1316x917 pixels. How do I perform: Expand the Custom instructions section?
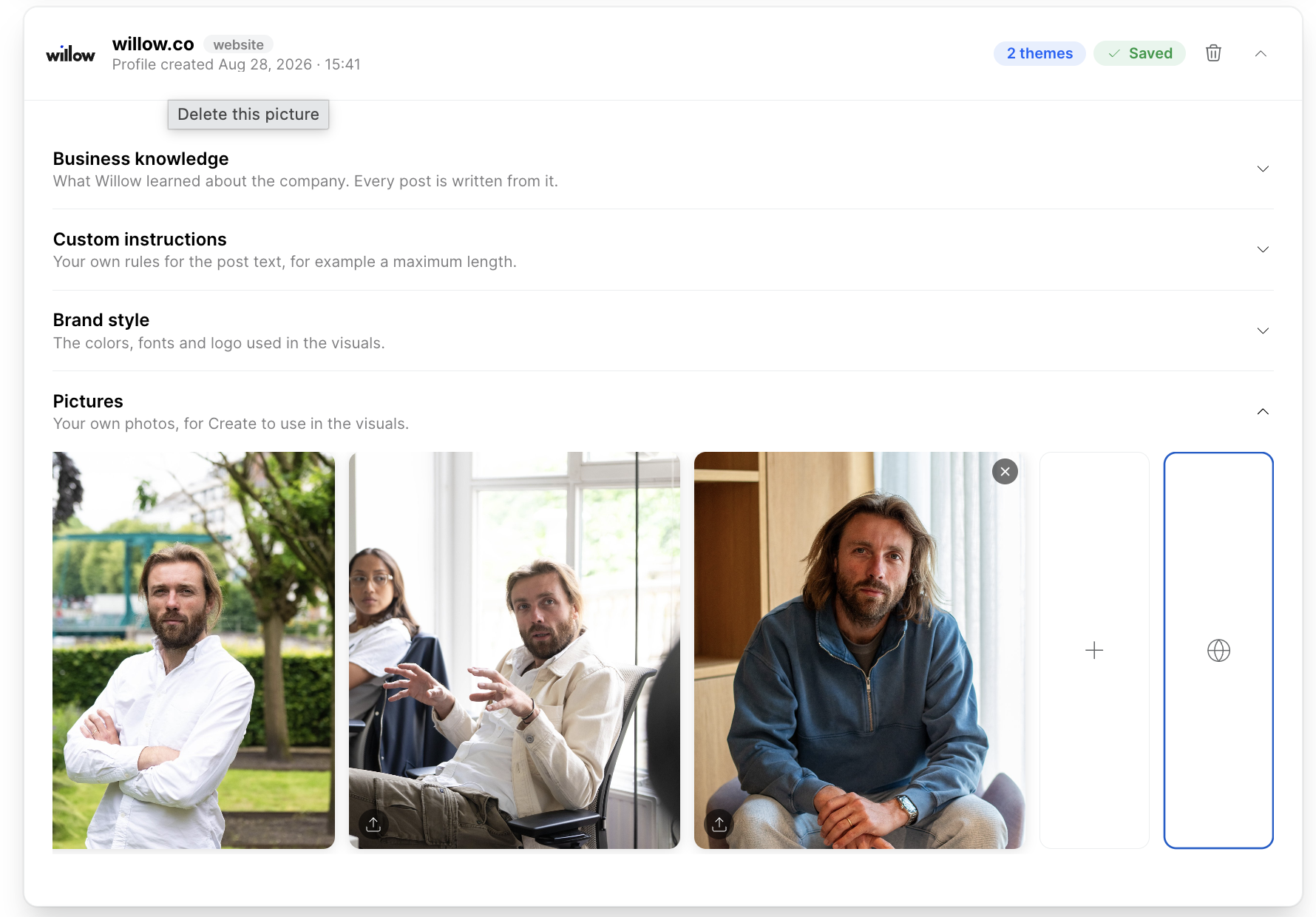(x=1263, y=249)
